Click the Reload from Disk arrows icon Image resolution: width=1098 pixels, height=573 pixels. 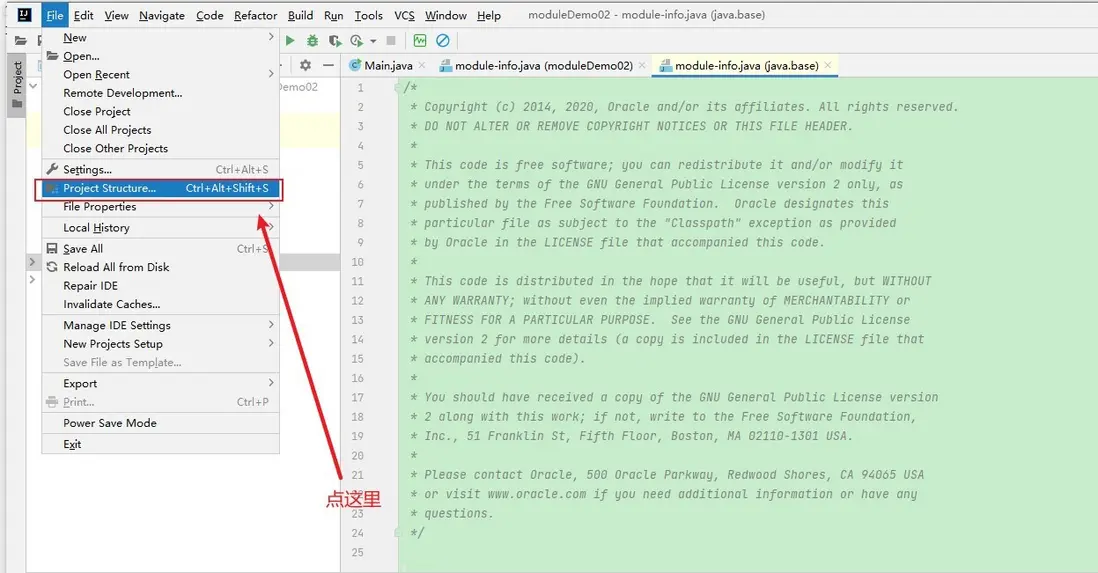52,267
